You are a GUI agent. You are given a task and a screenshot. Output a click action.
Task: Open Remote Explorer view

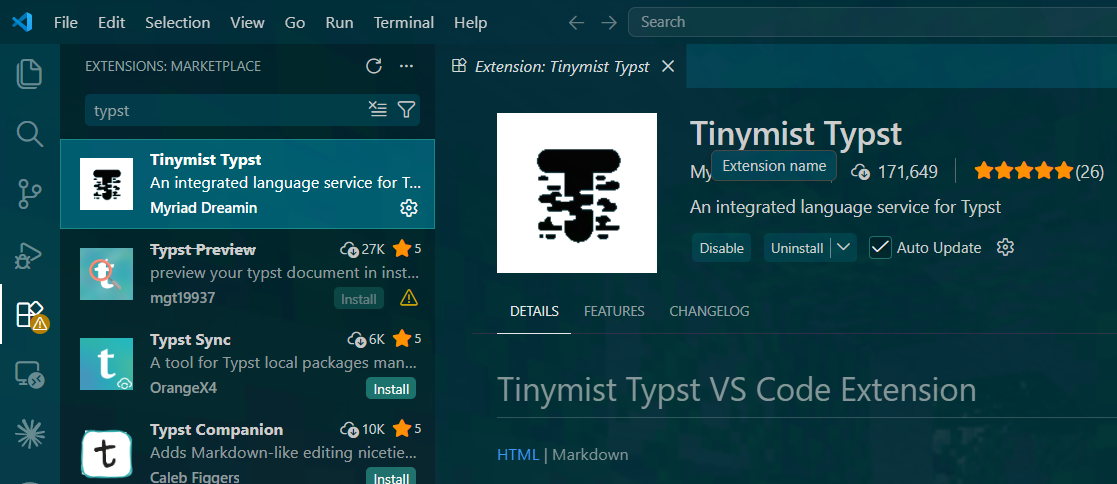[x=30, y=374]
